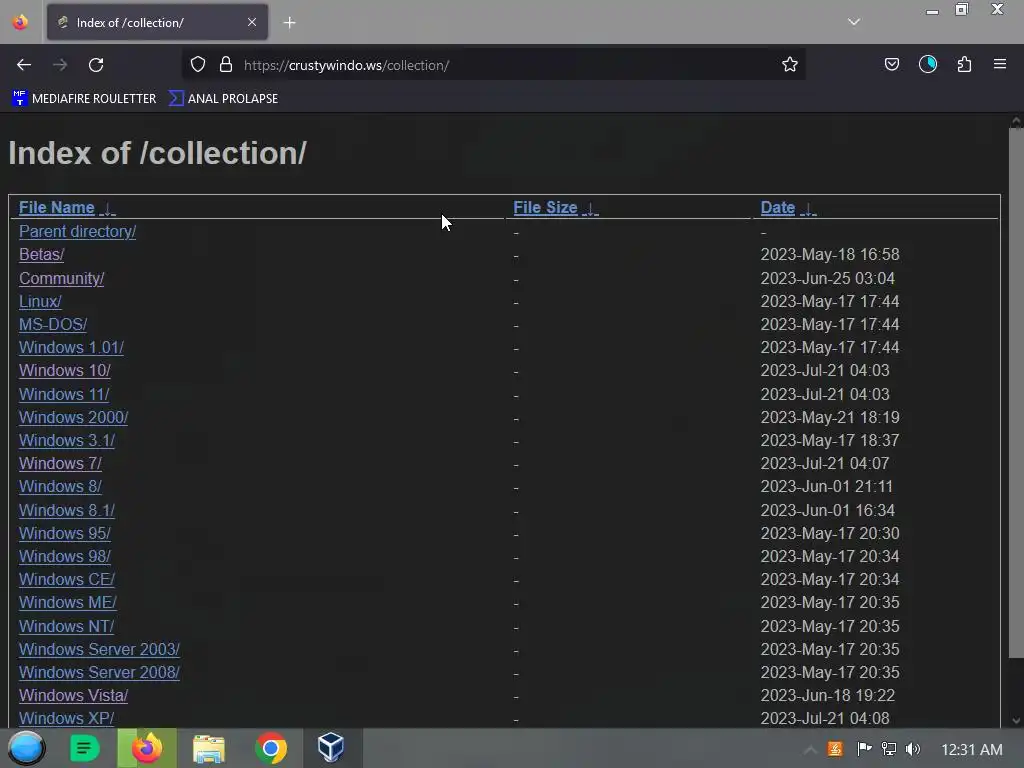Screen dimensions: 1024x768
Task: Open the Windows CE/ folder
Action: 67,579
